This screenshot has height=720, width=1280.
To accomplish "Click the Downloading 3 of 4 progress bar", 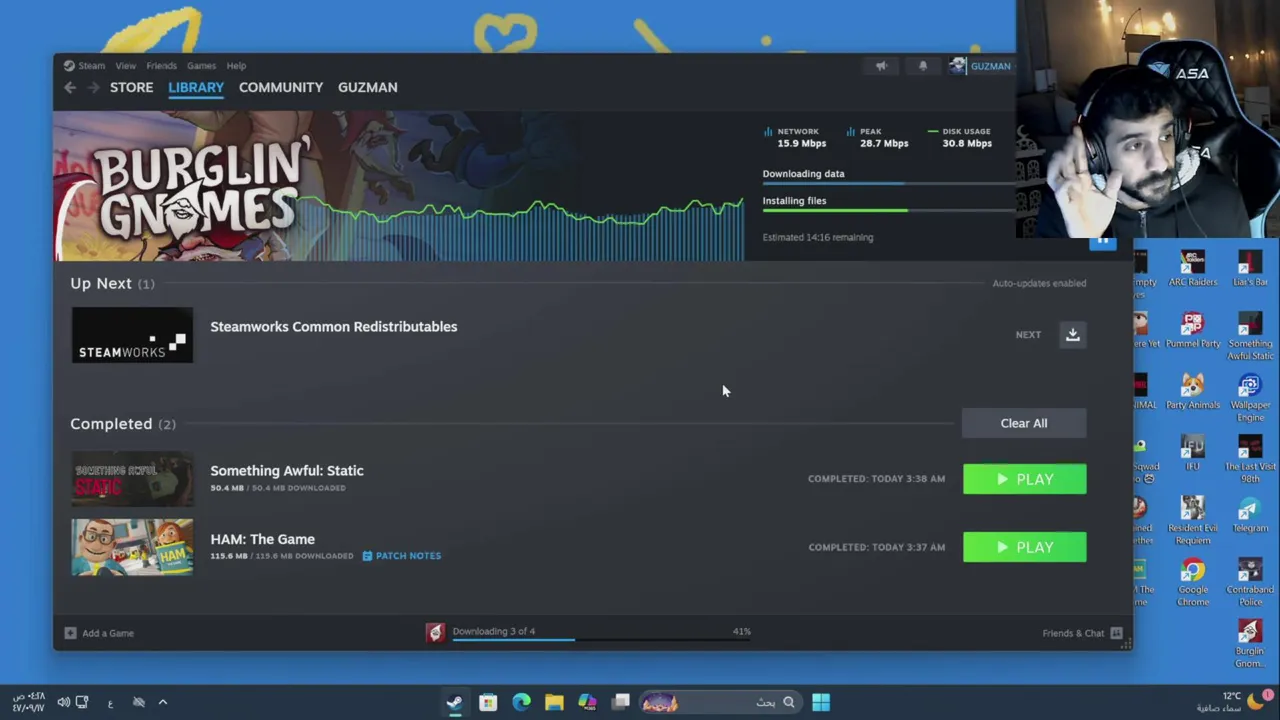I will click(x=601, y=639).
